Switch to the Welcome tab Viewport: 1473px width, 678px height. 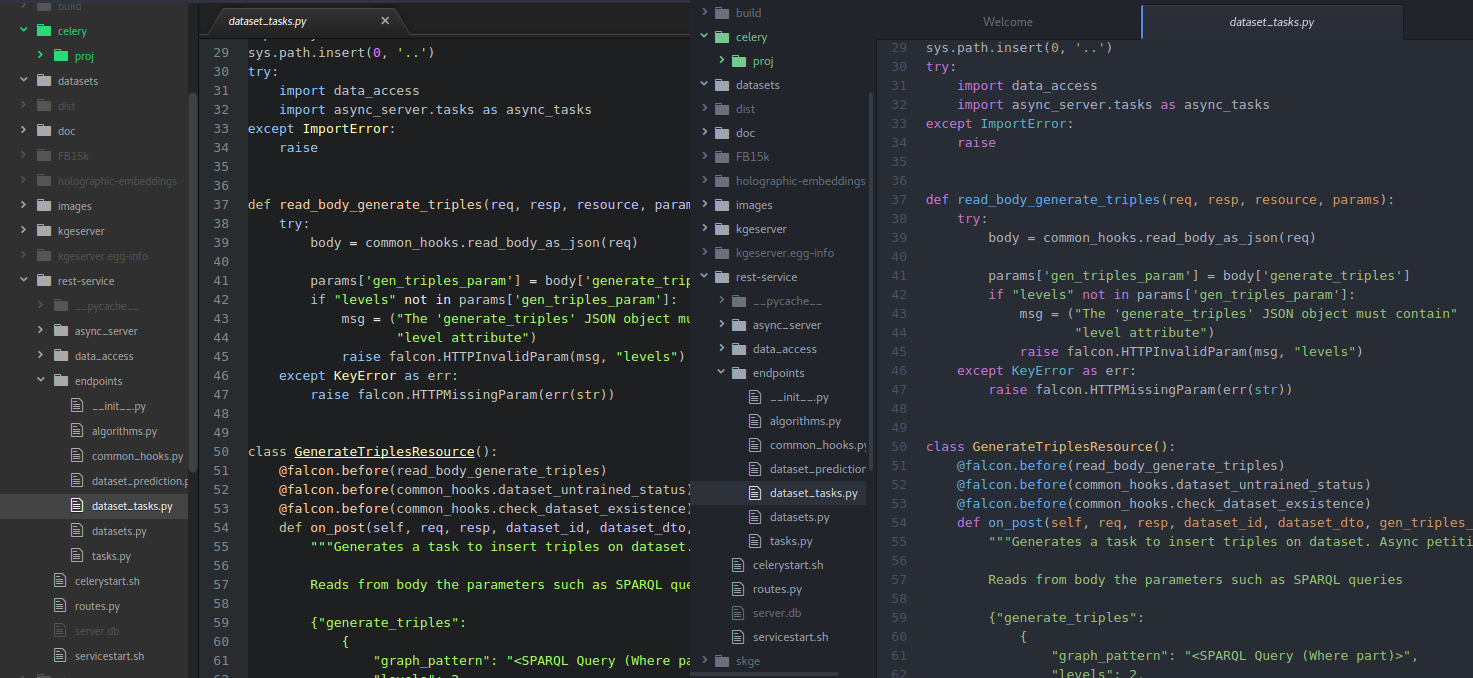pos(1007,21)
